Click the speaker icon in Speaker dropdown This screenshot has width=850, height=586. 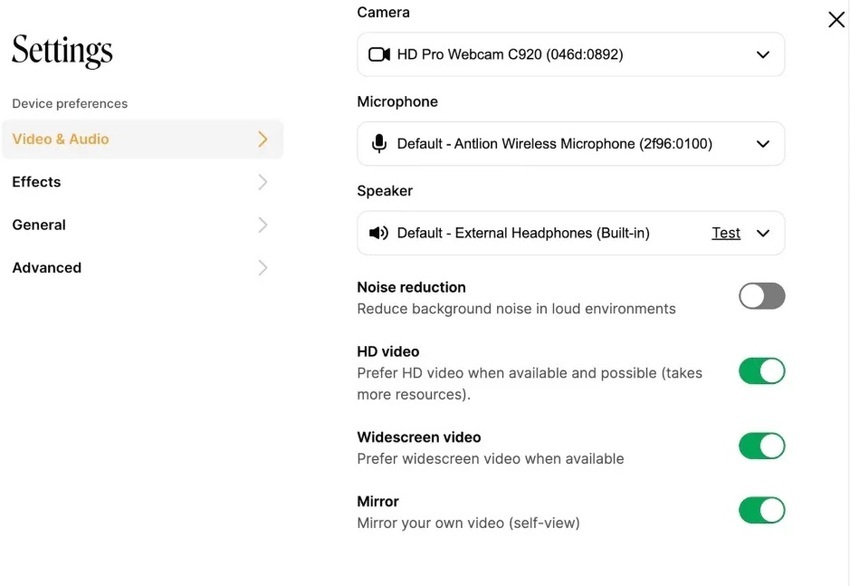pyautogui.click(x=378, y=233)
